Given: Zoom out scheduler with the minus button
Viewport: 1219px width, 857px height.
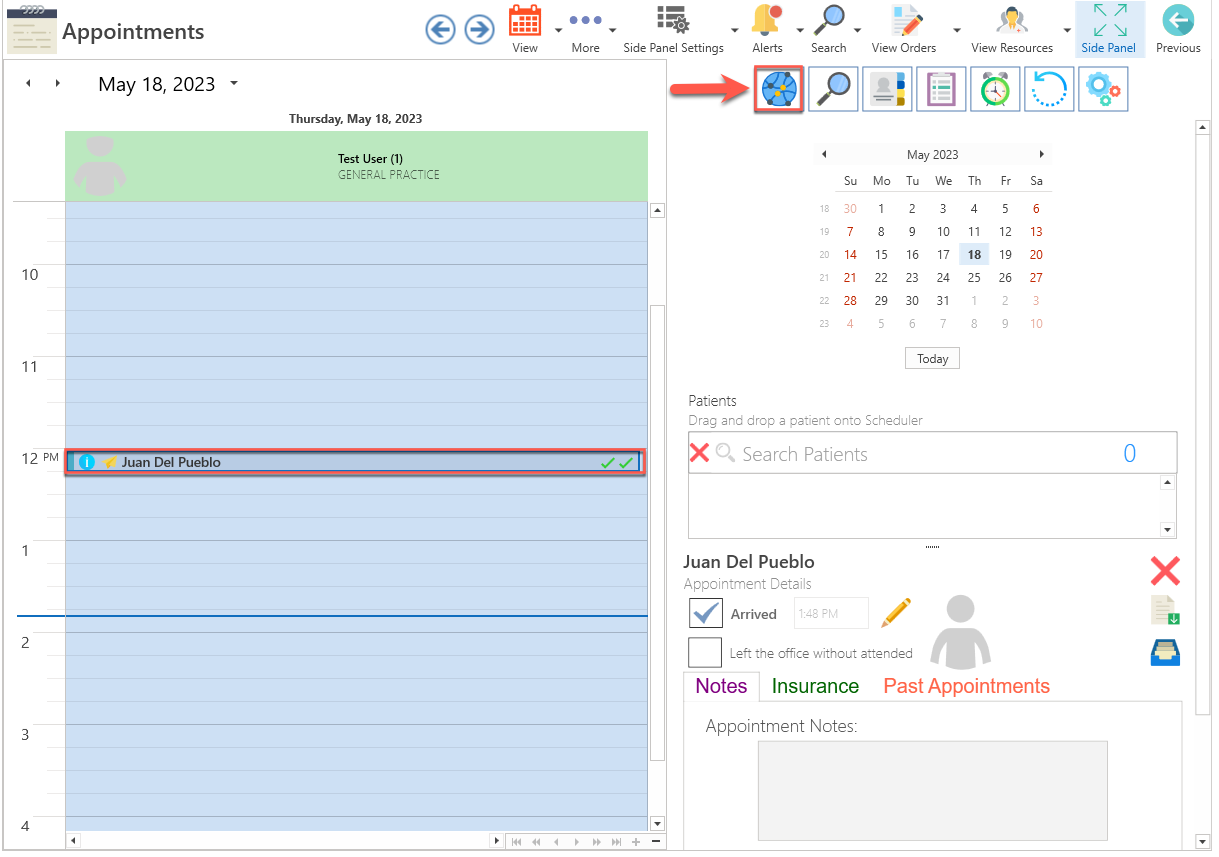Looking at the screenshot, I should pos(656,842).
